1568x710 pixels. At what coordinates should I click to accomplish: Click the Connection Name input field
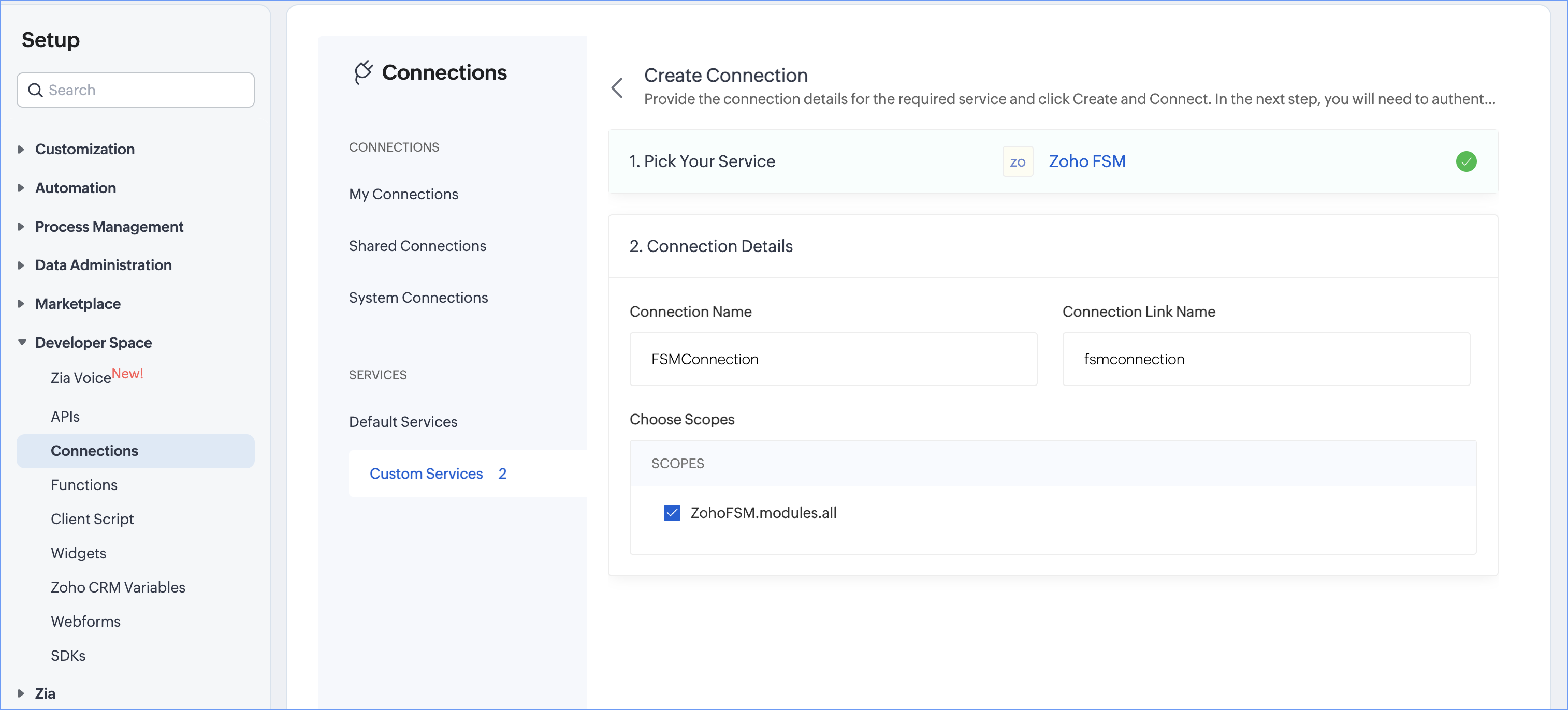pyautogui.click(x=833, y=359)
